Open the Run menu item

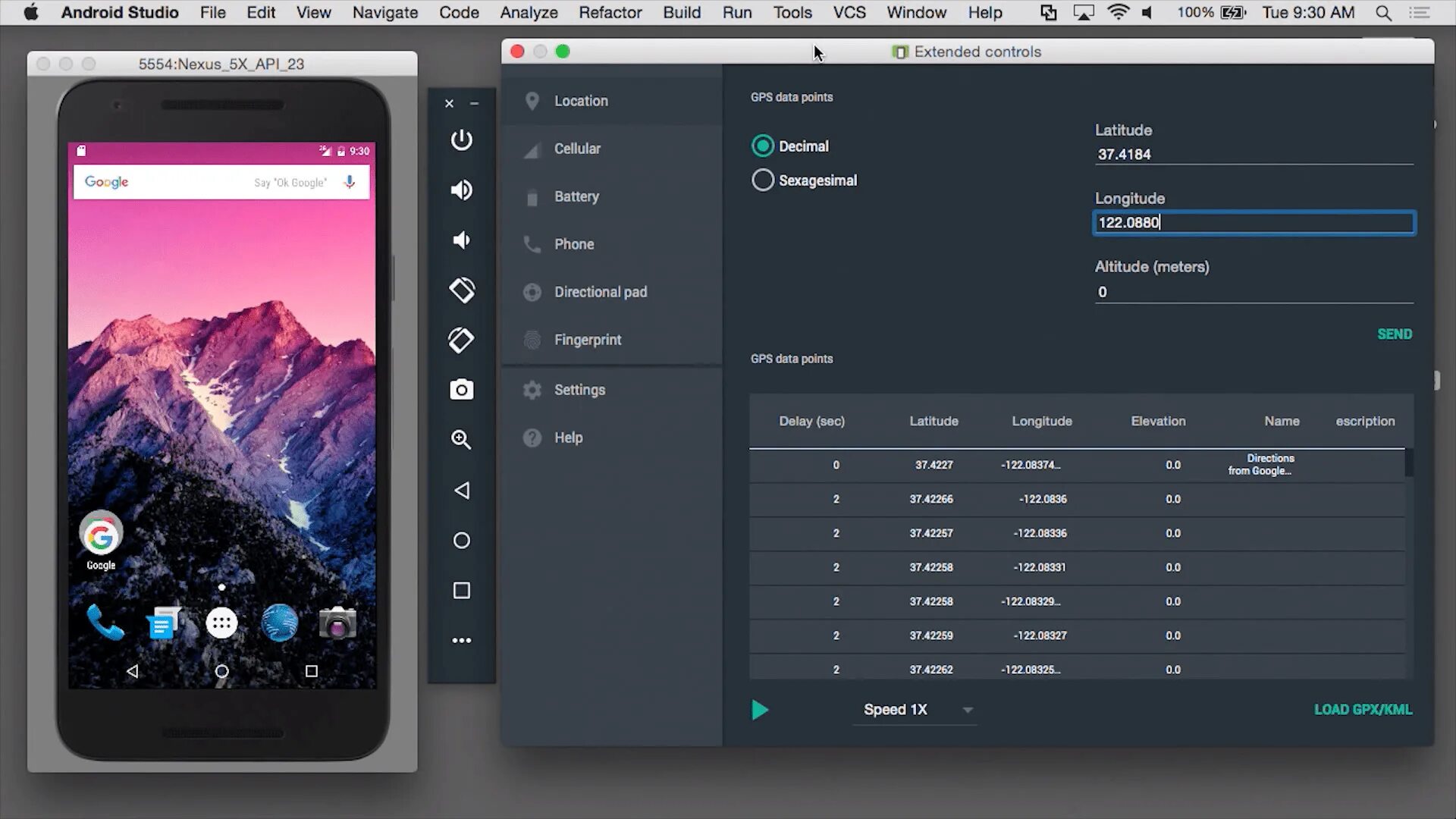(737, 12)
